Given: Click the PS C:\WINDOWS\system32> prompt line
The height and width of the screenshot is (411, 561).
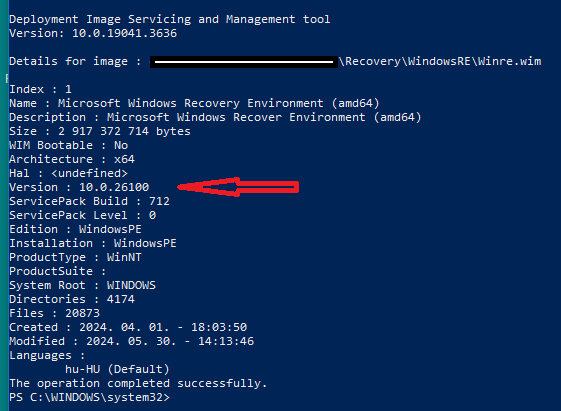Looking at the screenshot, I should [89, 397].
